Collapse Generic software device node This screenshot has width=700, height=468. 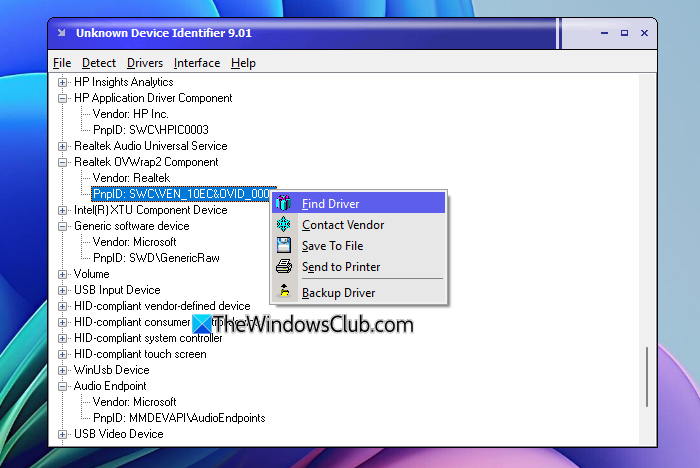(x=62, y=226)
